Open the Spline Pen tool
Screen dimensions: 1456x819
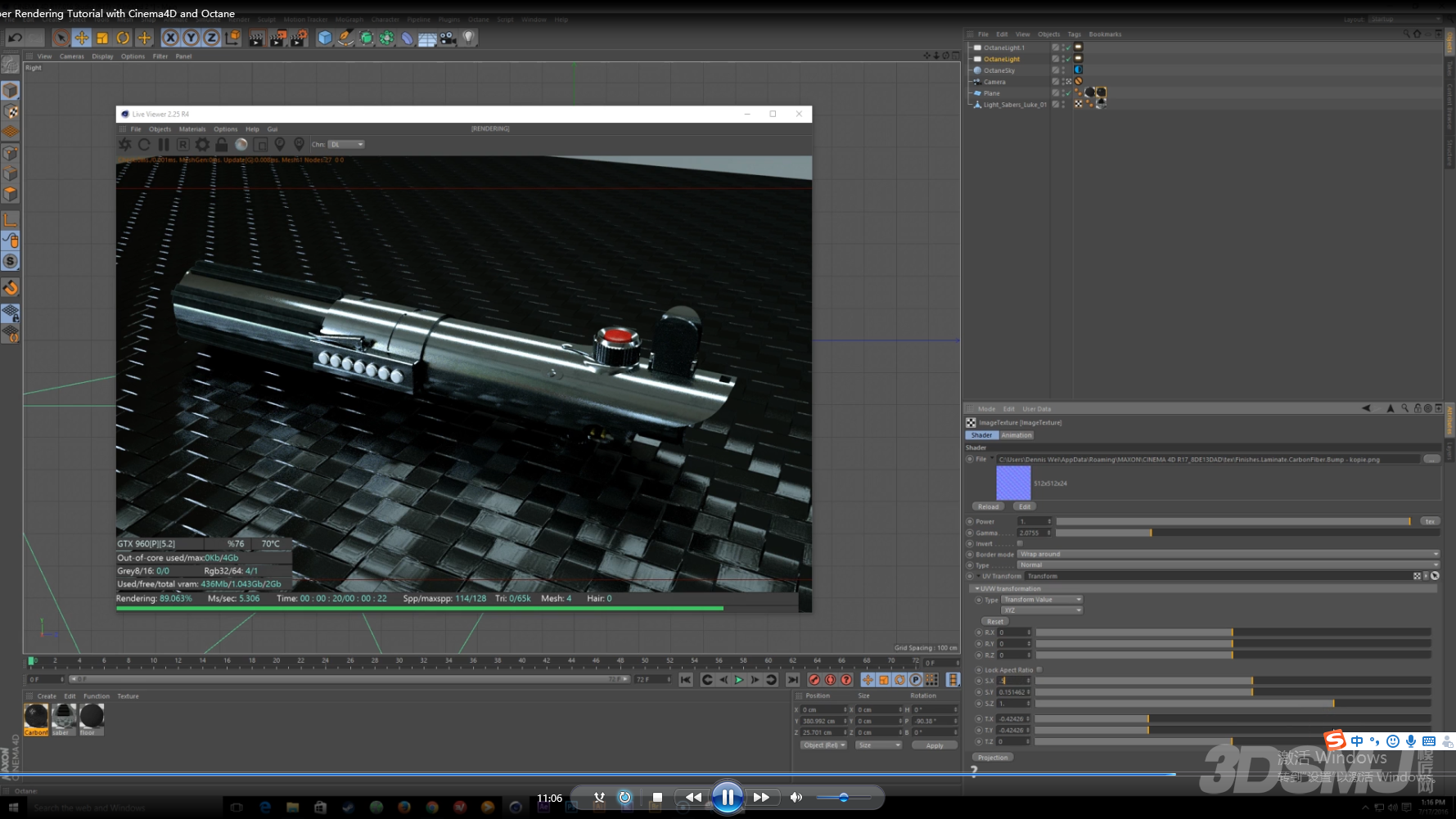(345, 38)
